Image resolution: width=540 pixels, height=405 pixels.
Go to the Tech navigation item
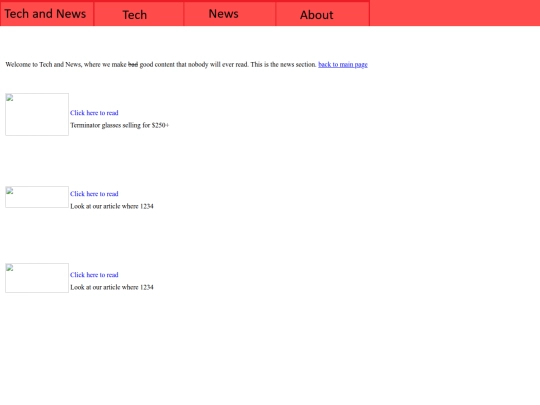click(x=139, y=14)
